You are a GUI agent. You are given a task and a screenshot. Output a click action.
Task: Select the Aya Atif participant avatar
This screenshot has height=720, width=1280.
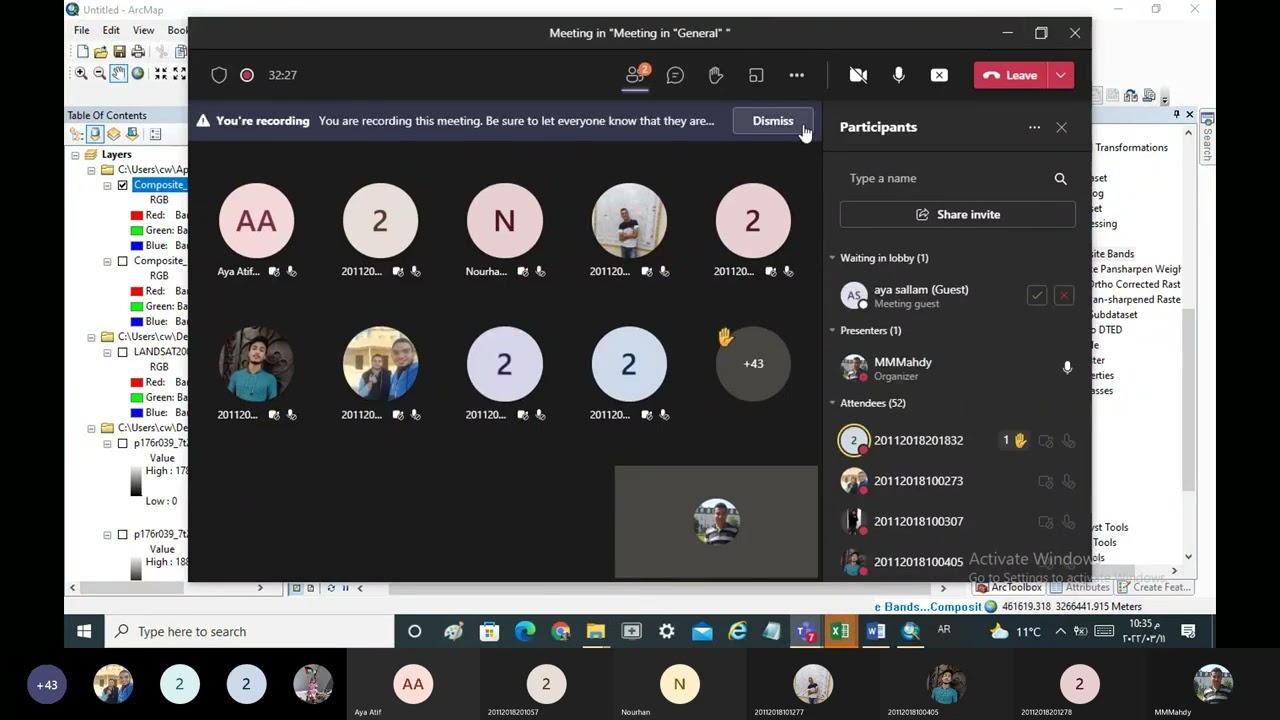(256, 221)
